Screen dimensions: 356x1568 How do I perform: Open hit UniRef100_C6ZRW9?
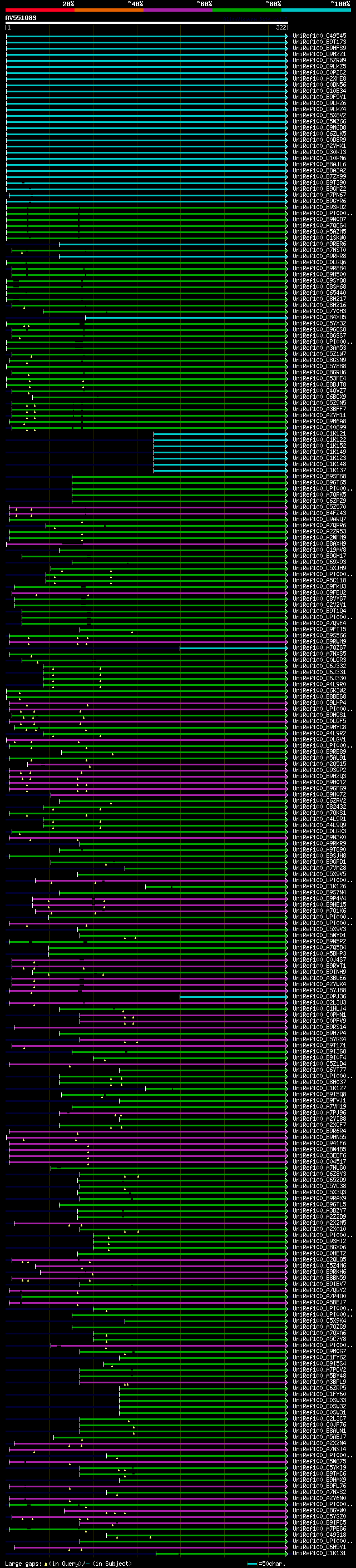(x=319, y=60)
